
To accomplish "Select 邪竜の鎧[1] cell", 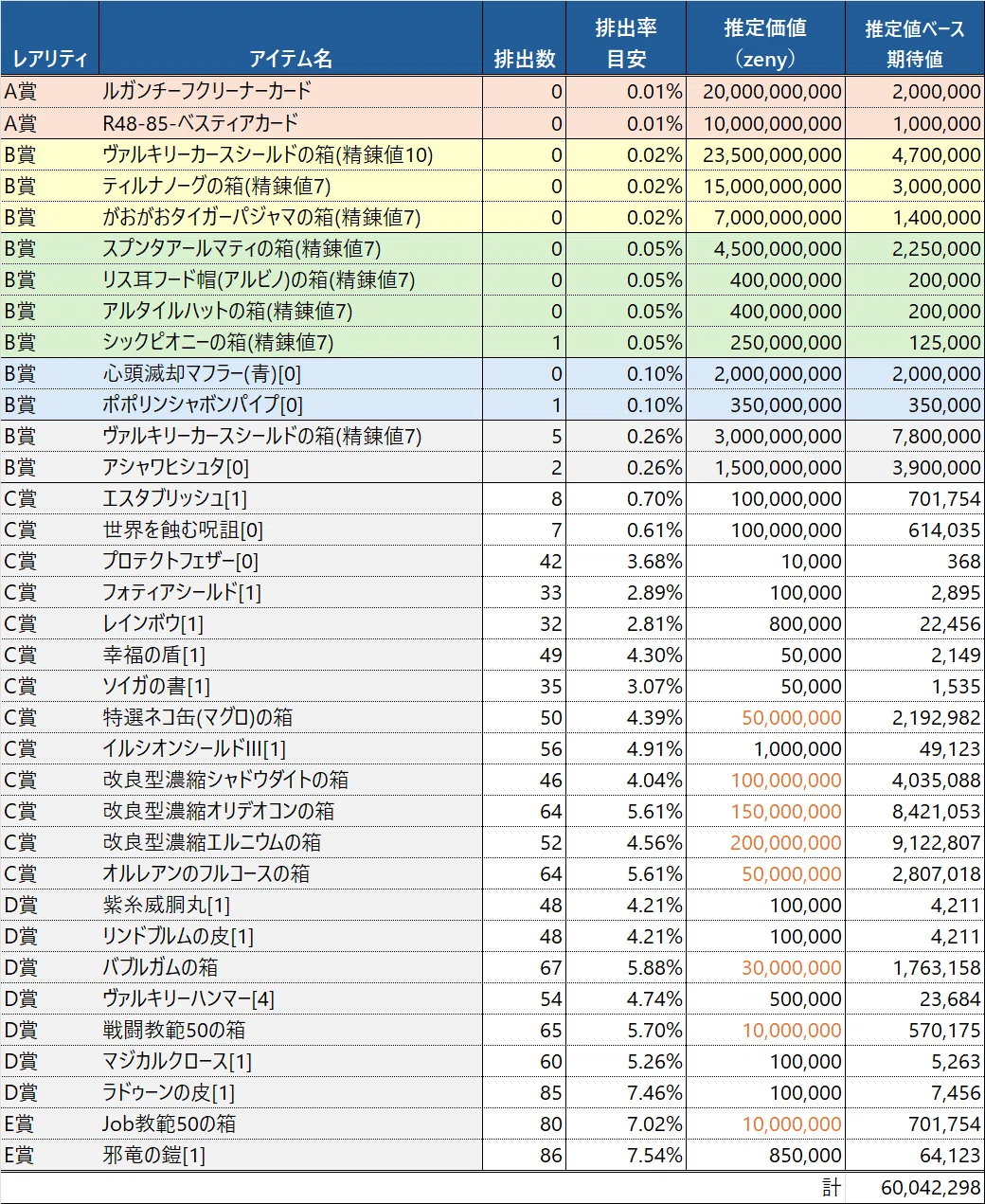I will tap(291, 1155).
